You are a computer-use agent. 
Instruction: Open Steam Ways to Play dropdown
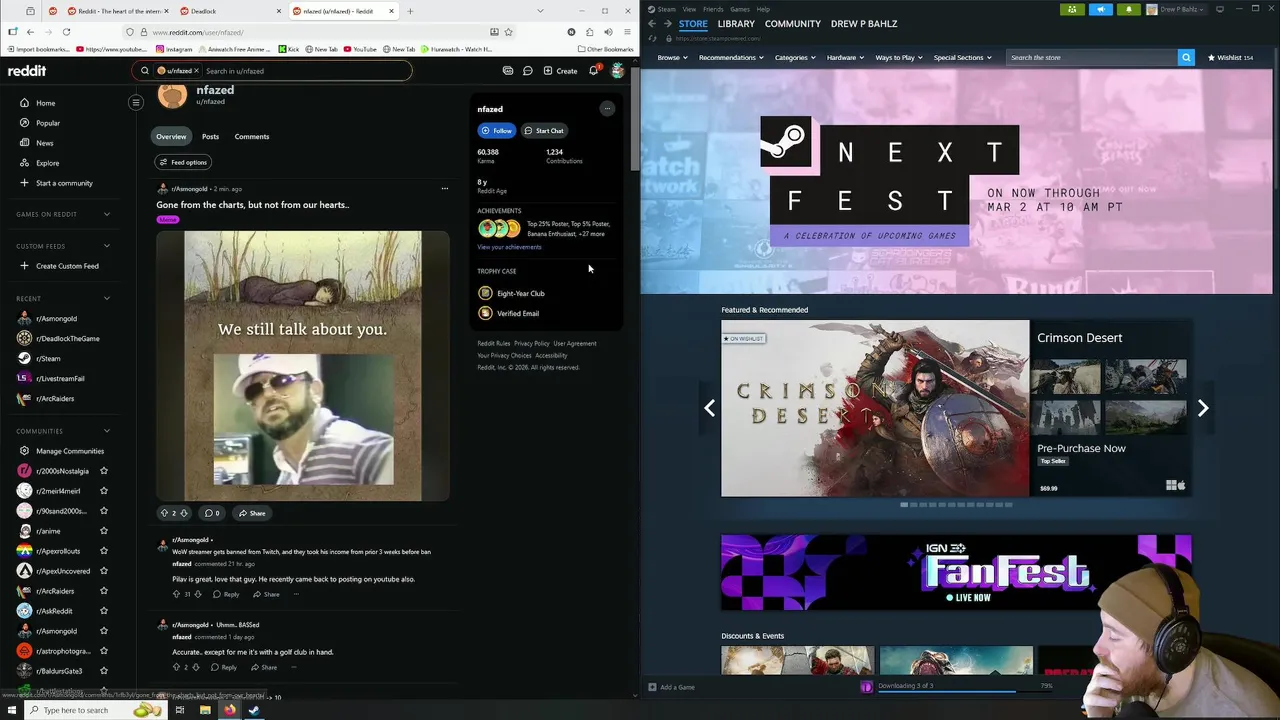pyautogui.click(x=899, y=57)
